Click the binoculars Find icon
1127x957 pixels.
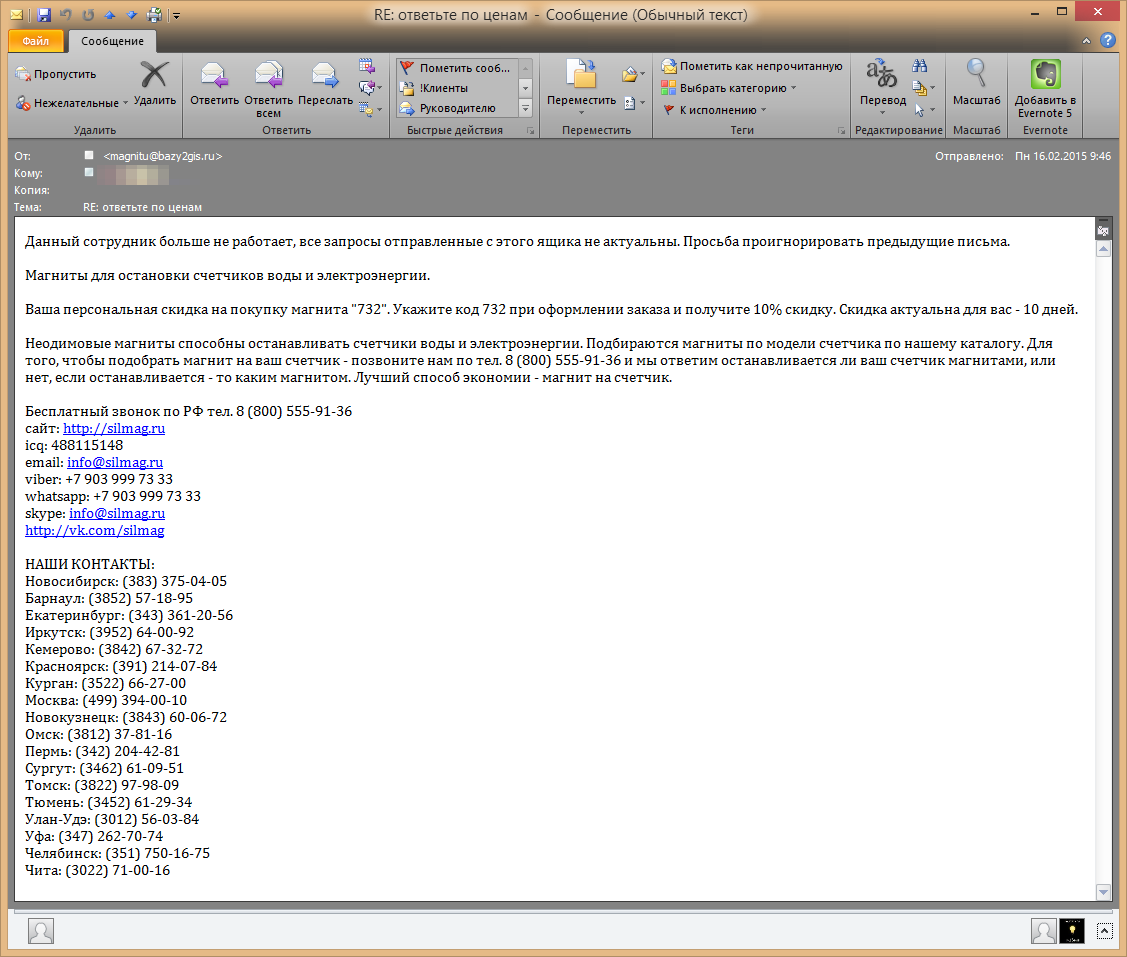click(920, 66)
